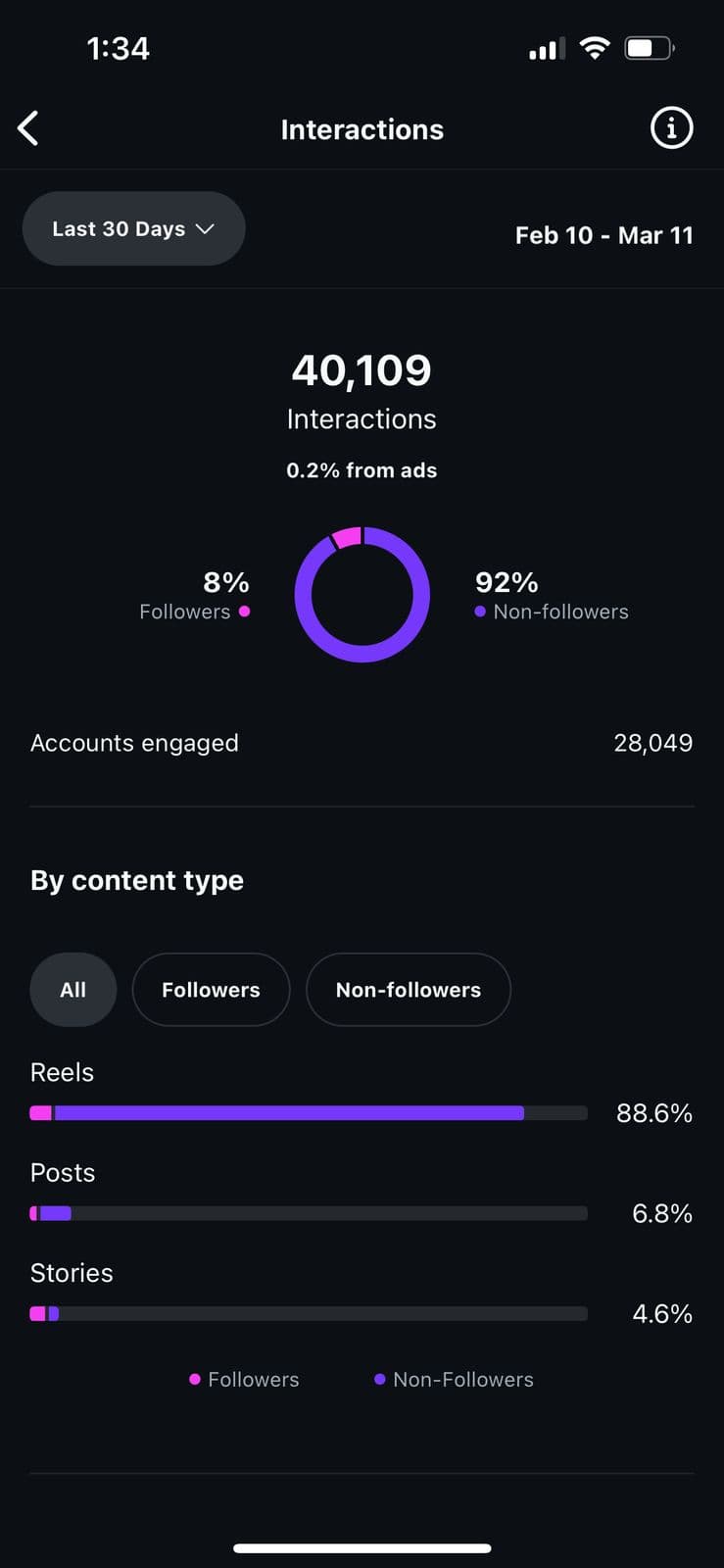
Task: Tap the battery status icon
Action: pos(648,48)
